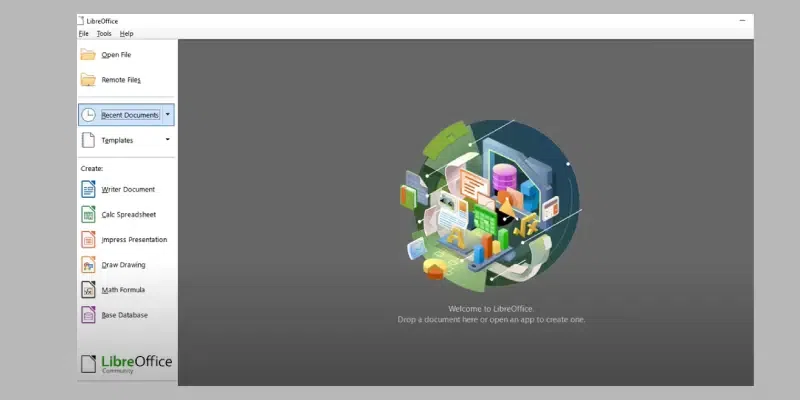Create a new Math Formula
This screenshot has height=400, width=800.
[123, 290]
